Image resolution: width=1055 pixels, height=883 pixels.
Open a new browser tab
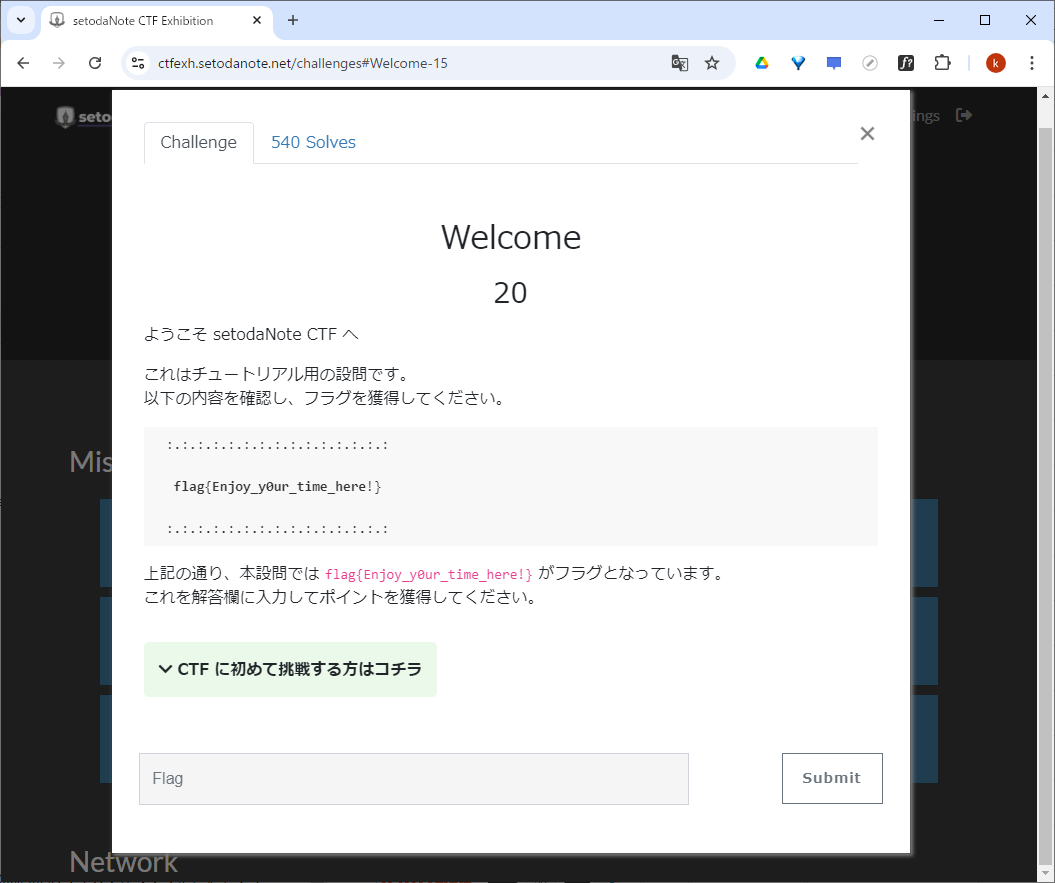293,20
